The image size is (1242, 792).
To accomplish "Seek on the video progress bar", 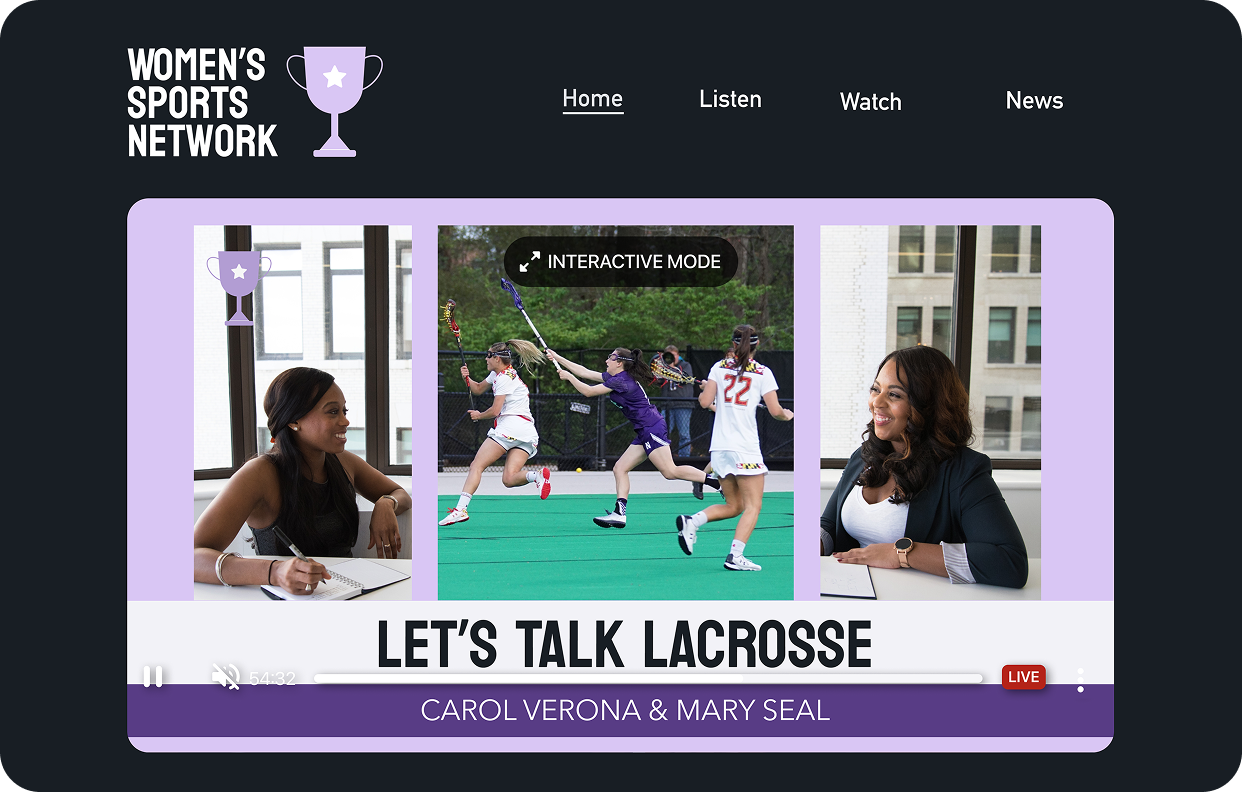I will point(649,678).
